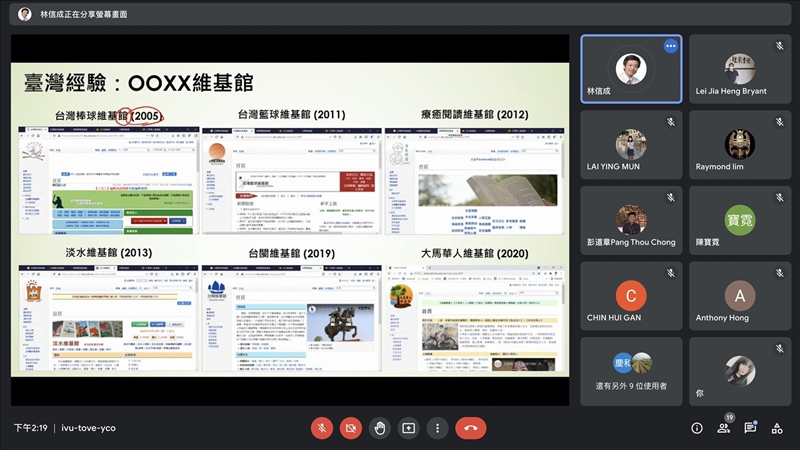Raise hand in the meeting
Screen dimensions: 800x450
coord(380,428)
